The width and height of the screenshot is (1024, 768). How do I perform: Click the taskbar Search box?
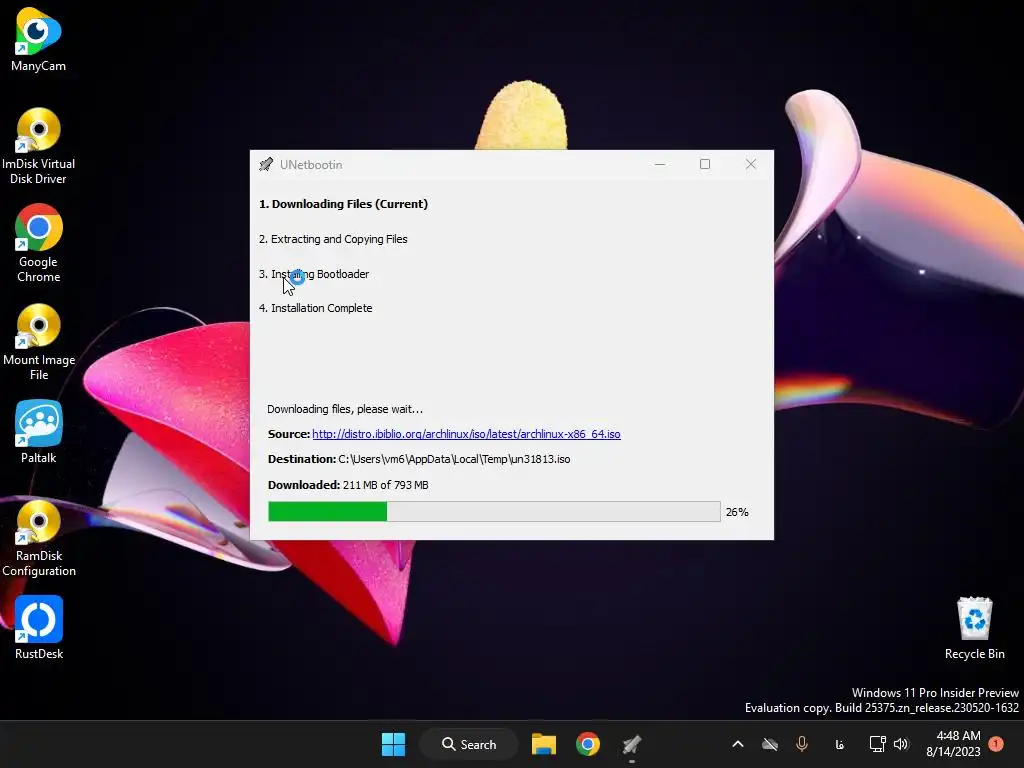tap(469, 744)
